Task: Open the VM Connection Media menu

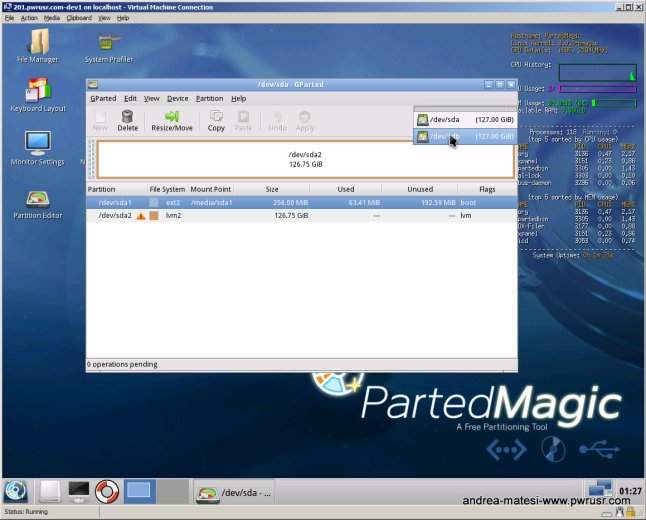Action: pyautogui.click(x=52, y=18)
